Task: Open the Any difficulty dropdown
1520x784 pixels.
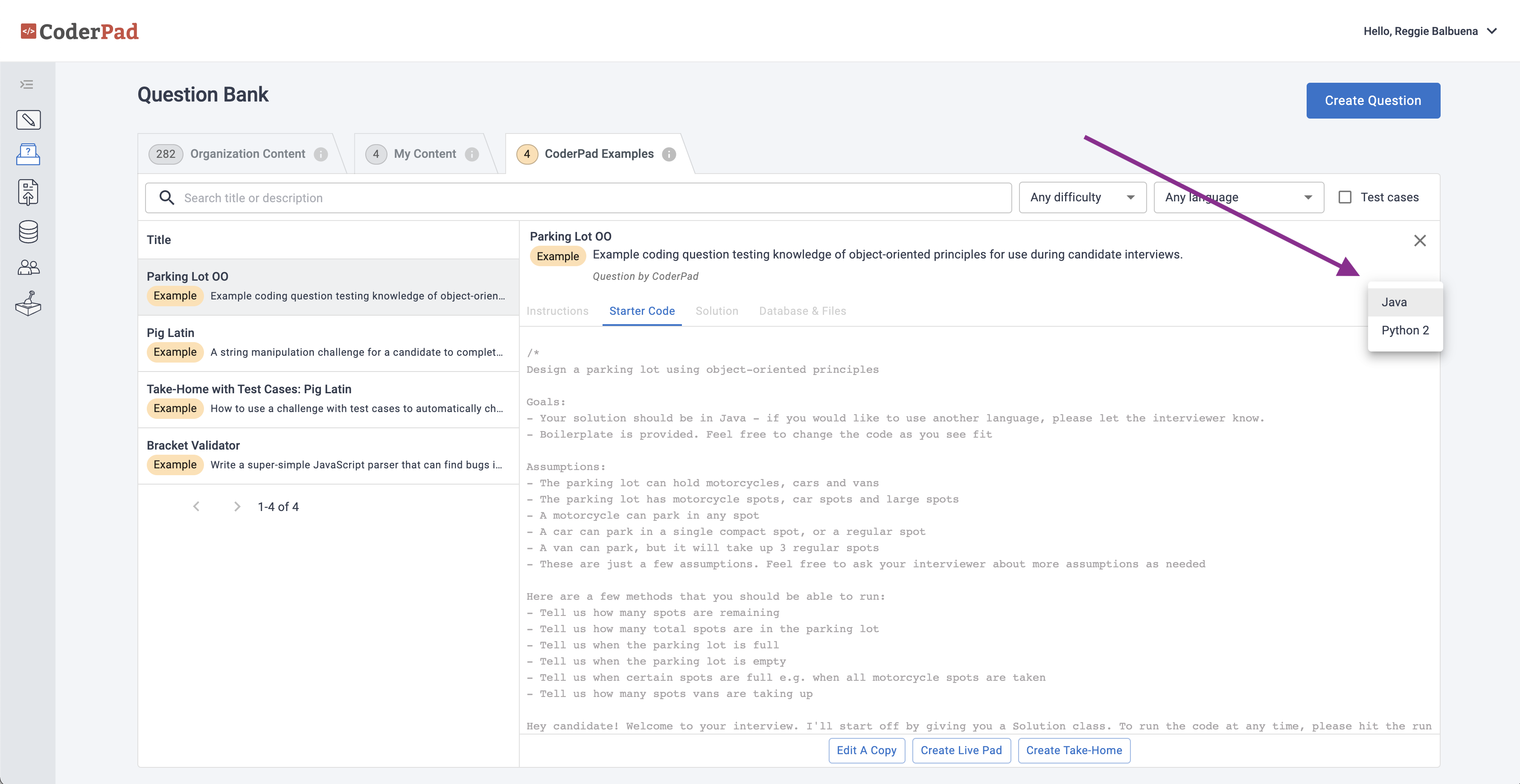Action: pos(1082,197)
